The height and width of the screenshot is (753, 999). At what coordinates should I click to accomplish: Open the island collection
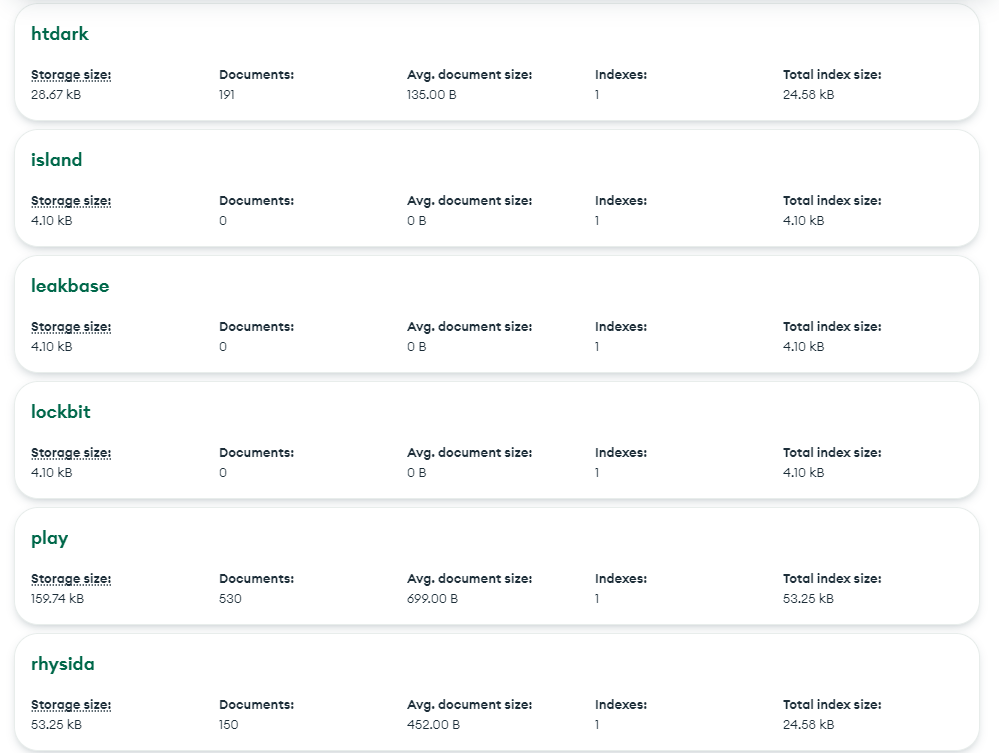[57, 160]
